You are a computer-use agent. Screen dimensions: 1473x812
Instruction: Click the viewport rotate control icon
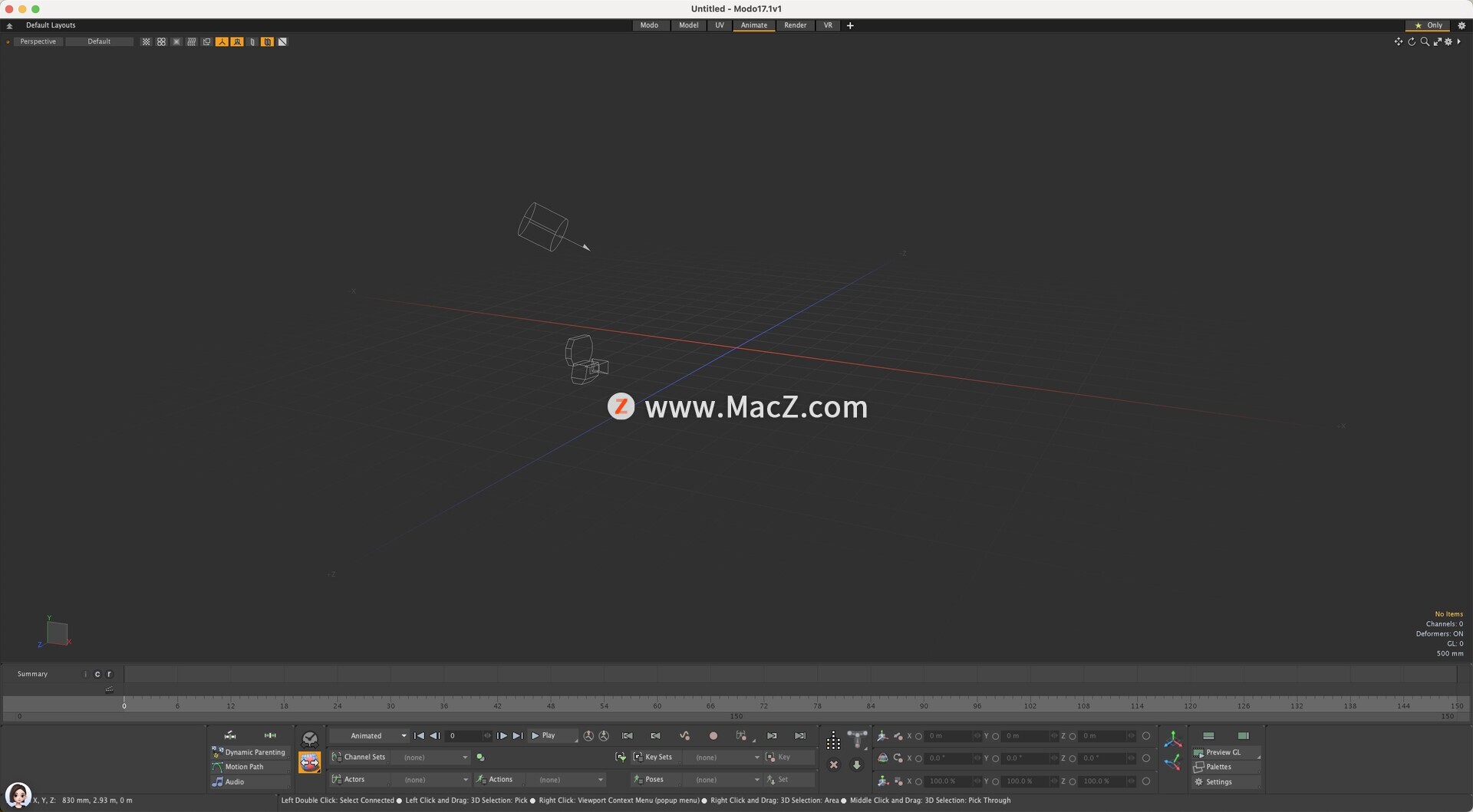point(1412,41)
